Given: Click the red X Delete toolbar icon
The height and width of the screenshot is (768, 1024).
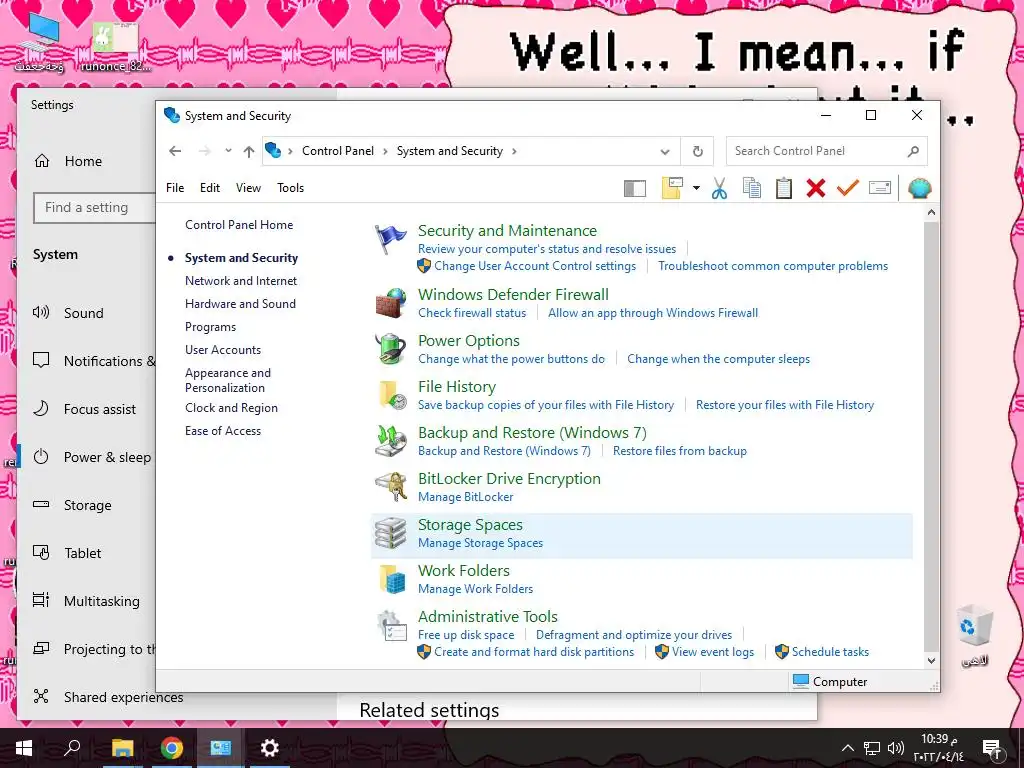Looking at the screenshot, I should tap(816, 188).
